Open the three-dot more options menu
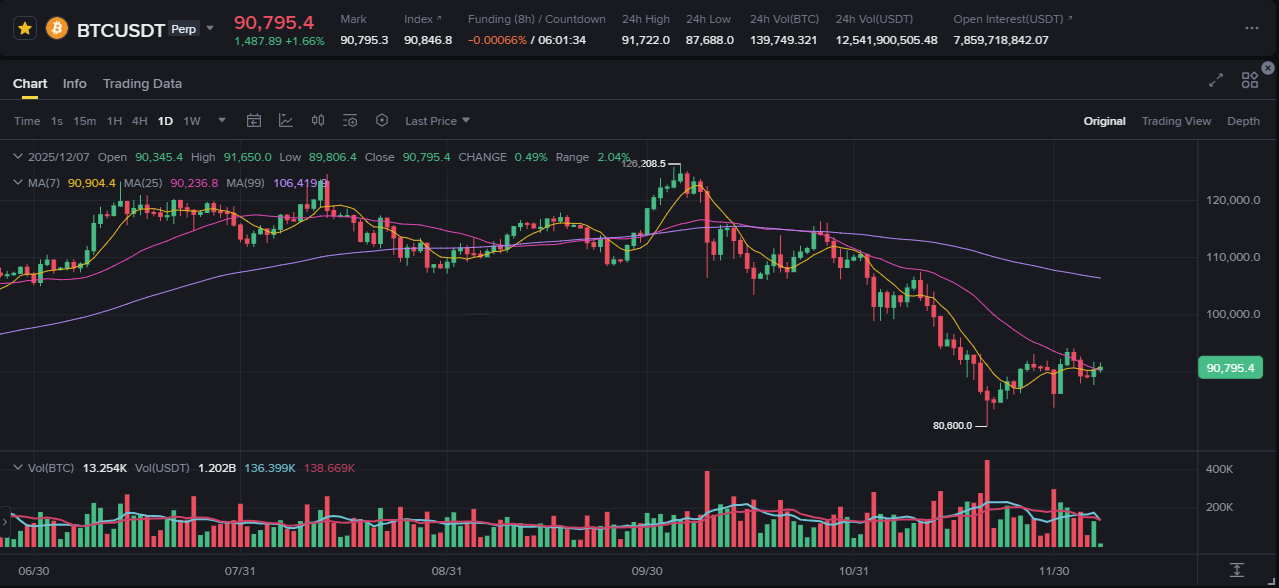 click(1251, 28)
